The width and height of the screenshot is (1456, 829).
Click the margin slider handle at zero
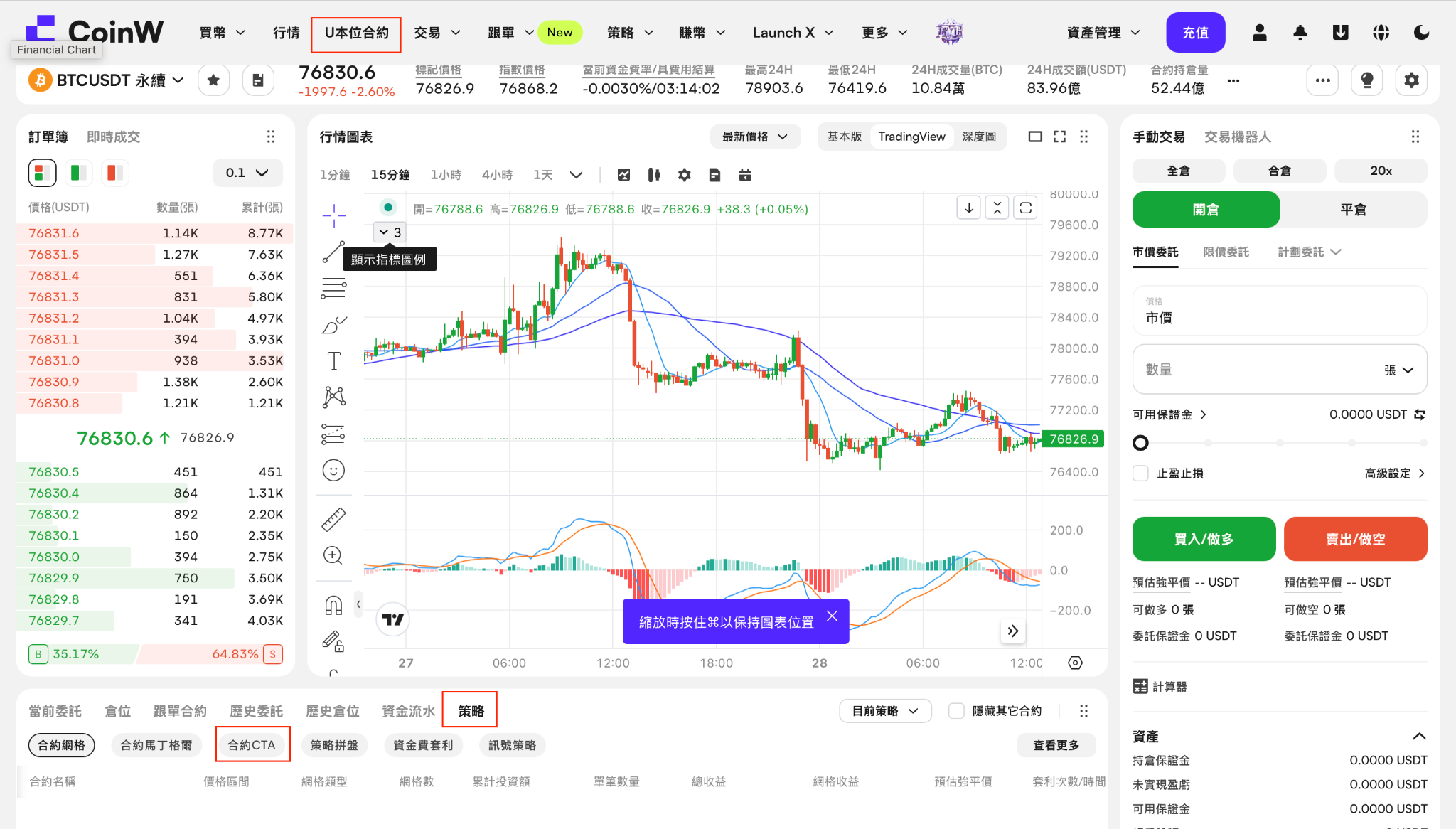(x=1140, y=443)
